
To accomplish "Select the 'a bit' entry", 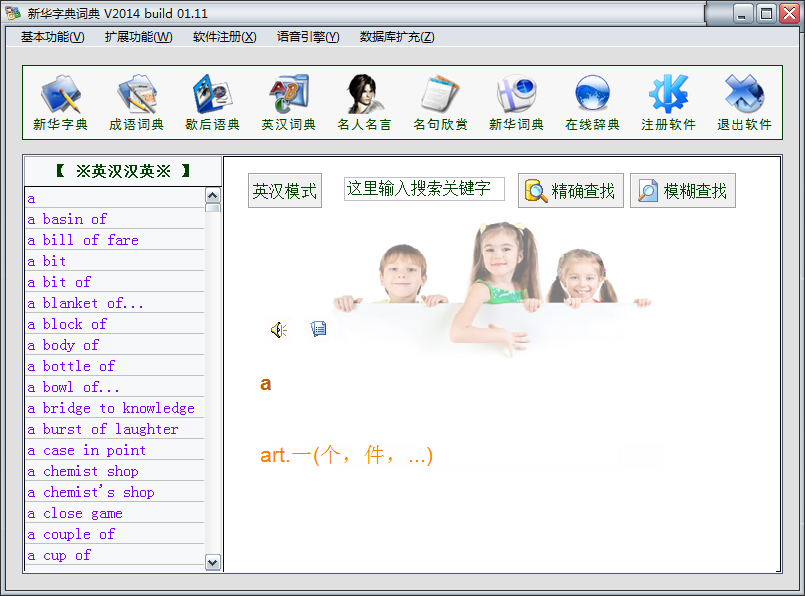I will (x=114, y=261).
